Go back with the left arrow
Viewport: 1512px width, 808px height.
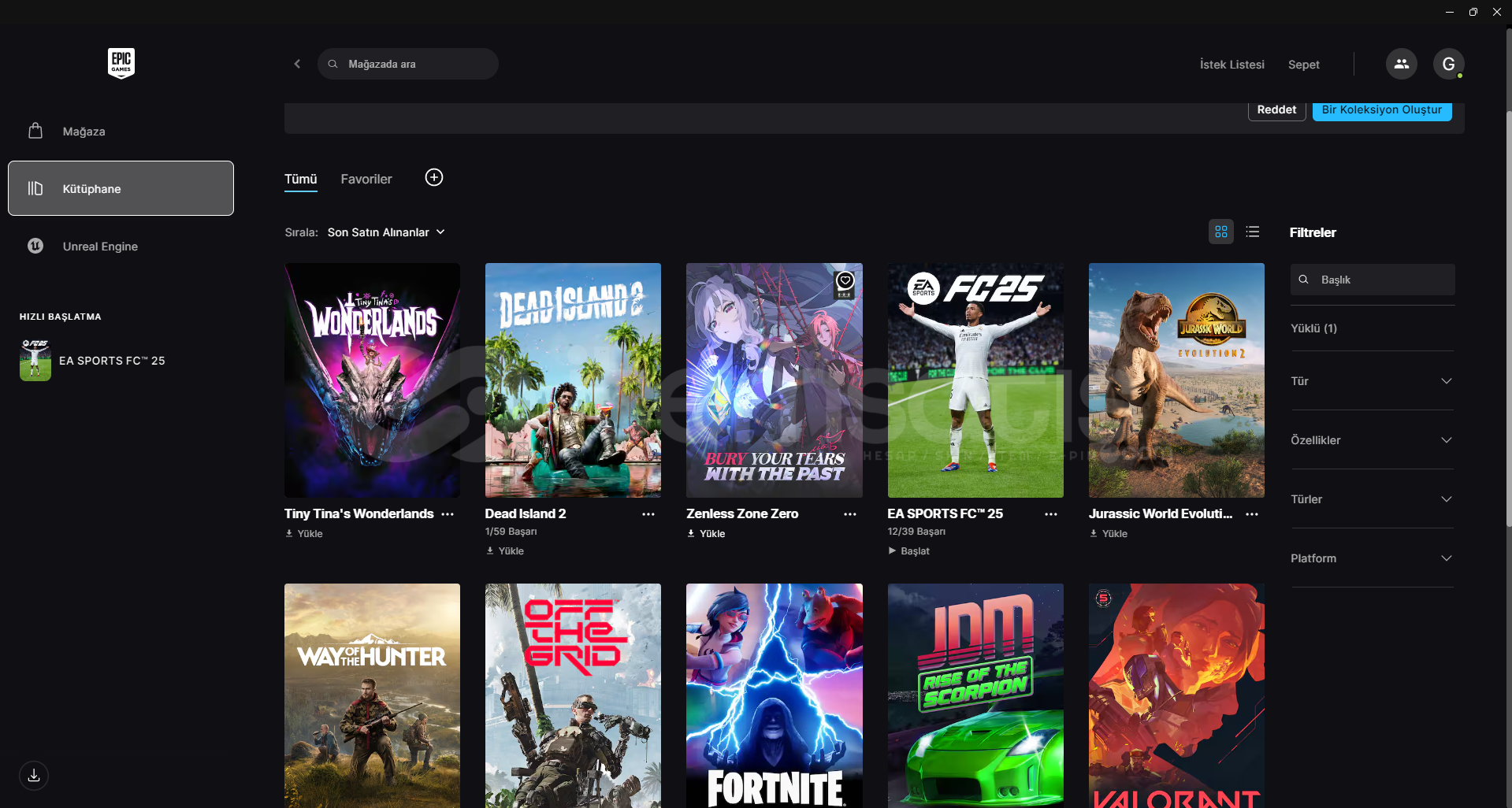(x=297, y=64)
